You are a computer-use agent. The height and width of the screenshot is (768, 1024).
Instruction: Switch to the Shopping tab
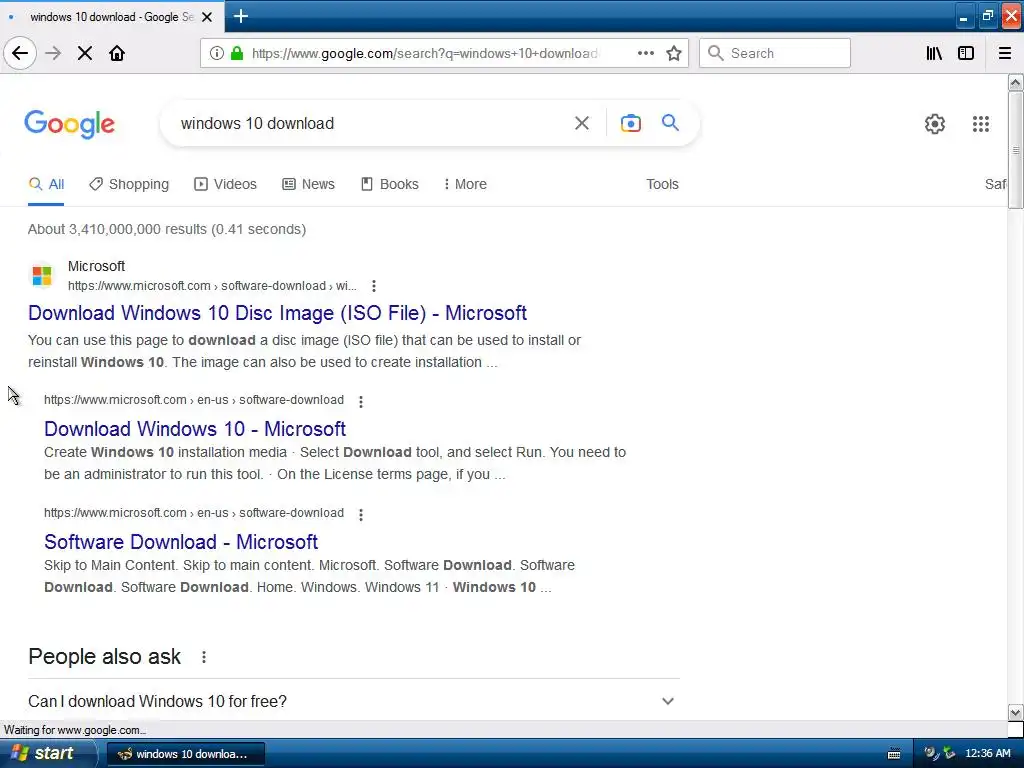[x=129, y=184]
